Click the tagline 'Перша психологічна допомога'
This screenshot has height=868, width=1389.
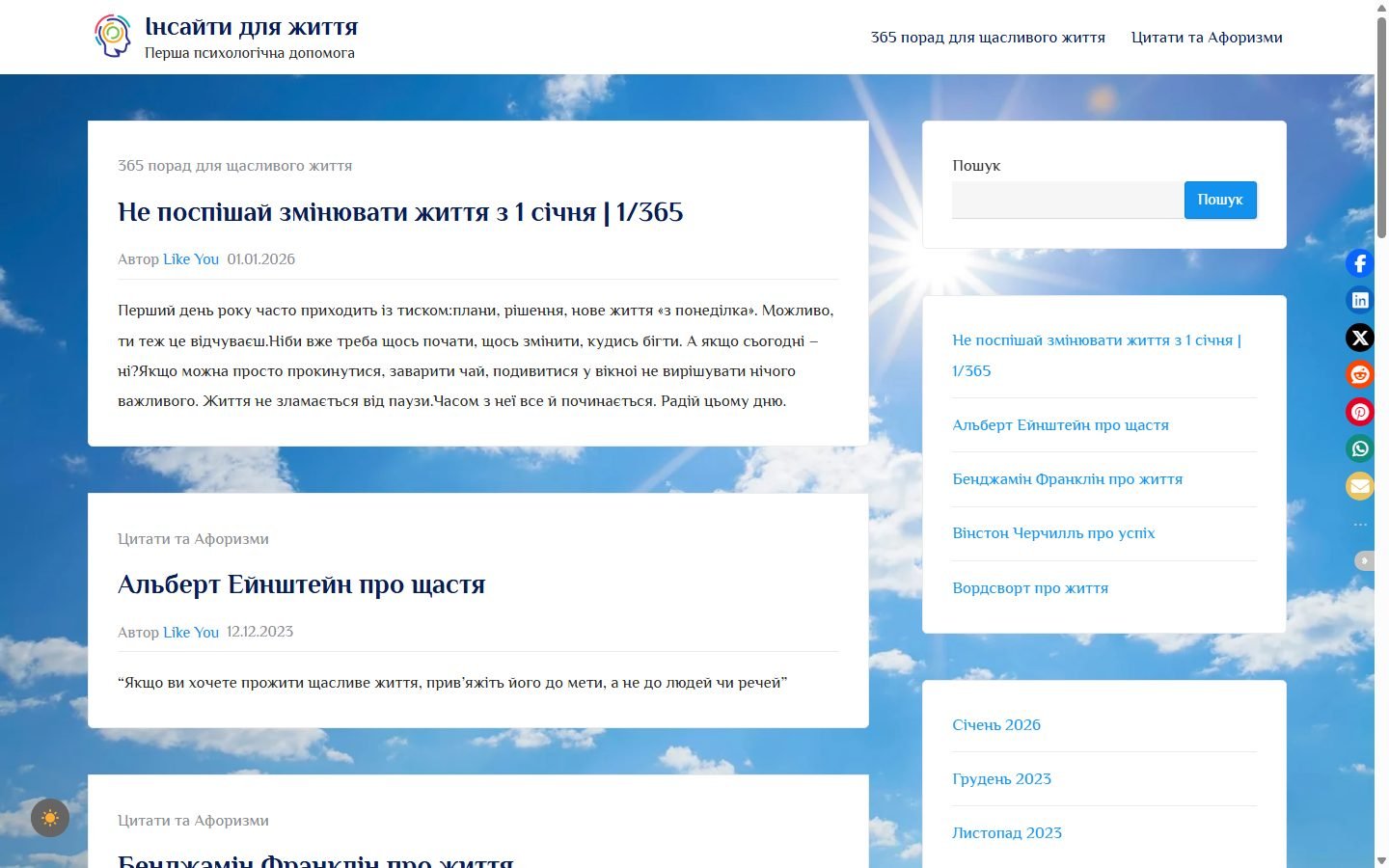point(250,53)
